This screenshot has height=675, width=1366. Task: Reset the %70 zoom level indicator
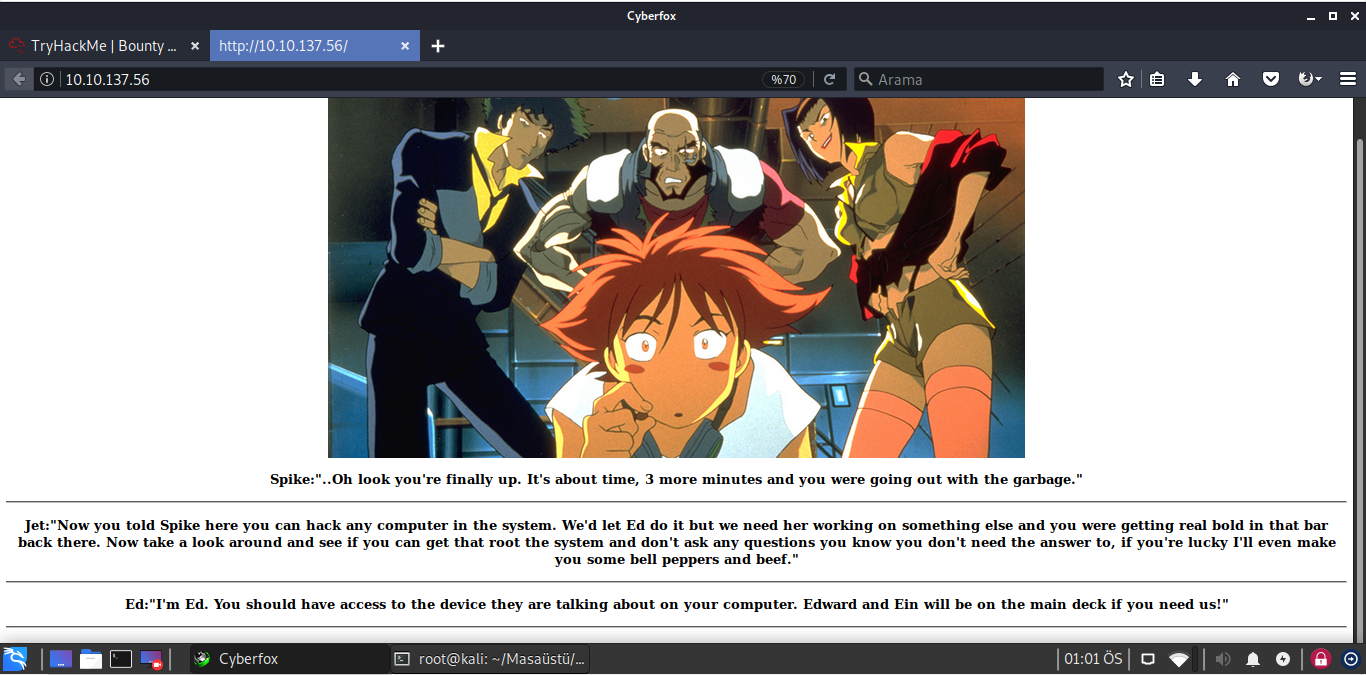tap(783, 79)
